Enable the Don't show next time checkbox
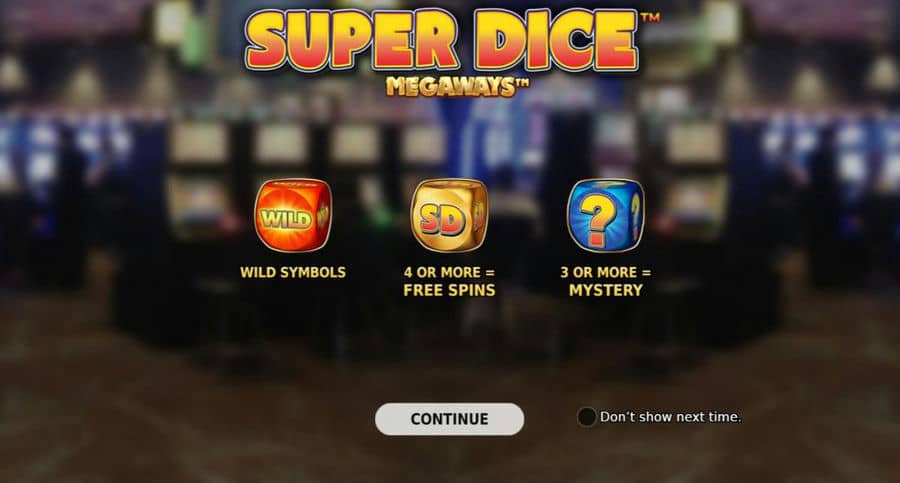Screen dimensions: 900x483 tap(586, 417)
